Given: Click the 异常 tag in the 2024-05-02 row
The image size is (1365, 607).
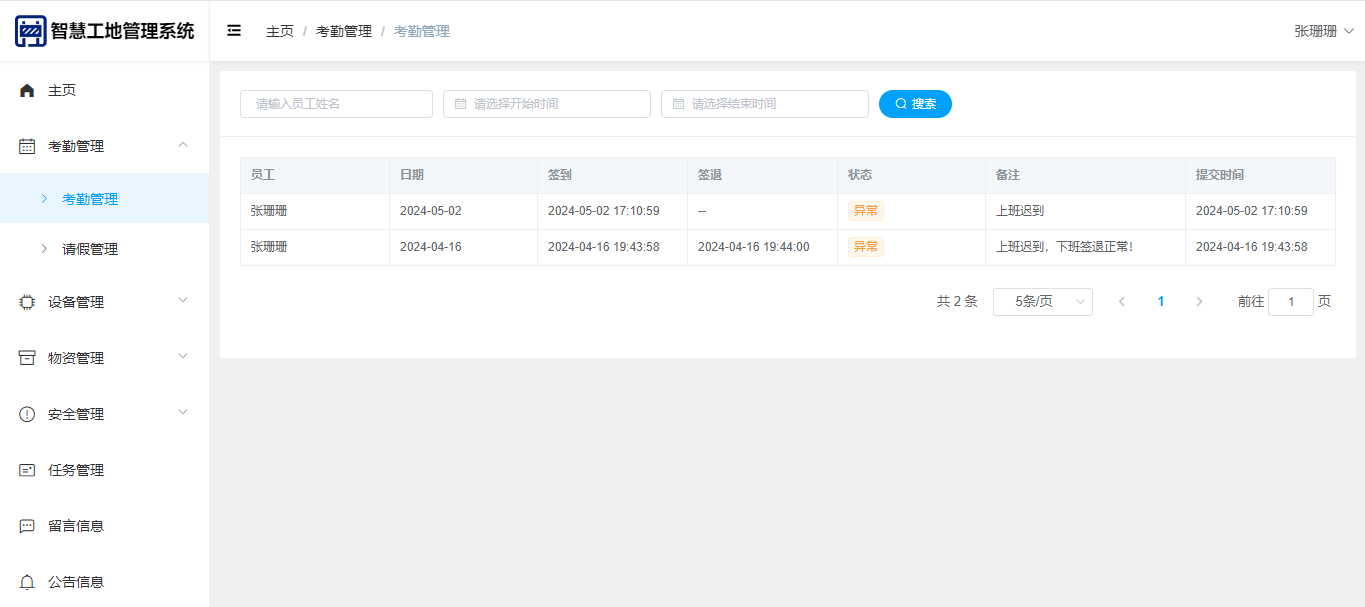Looking at the screenshot, I should [866, 211].
